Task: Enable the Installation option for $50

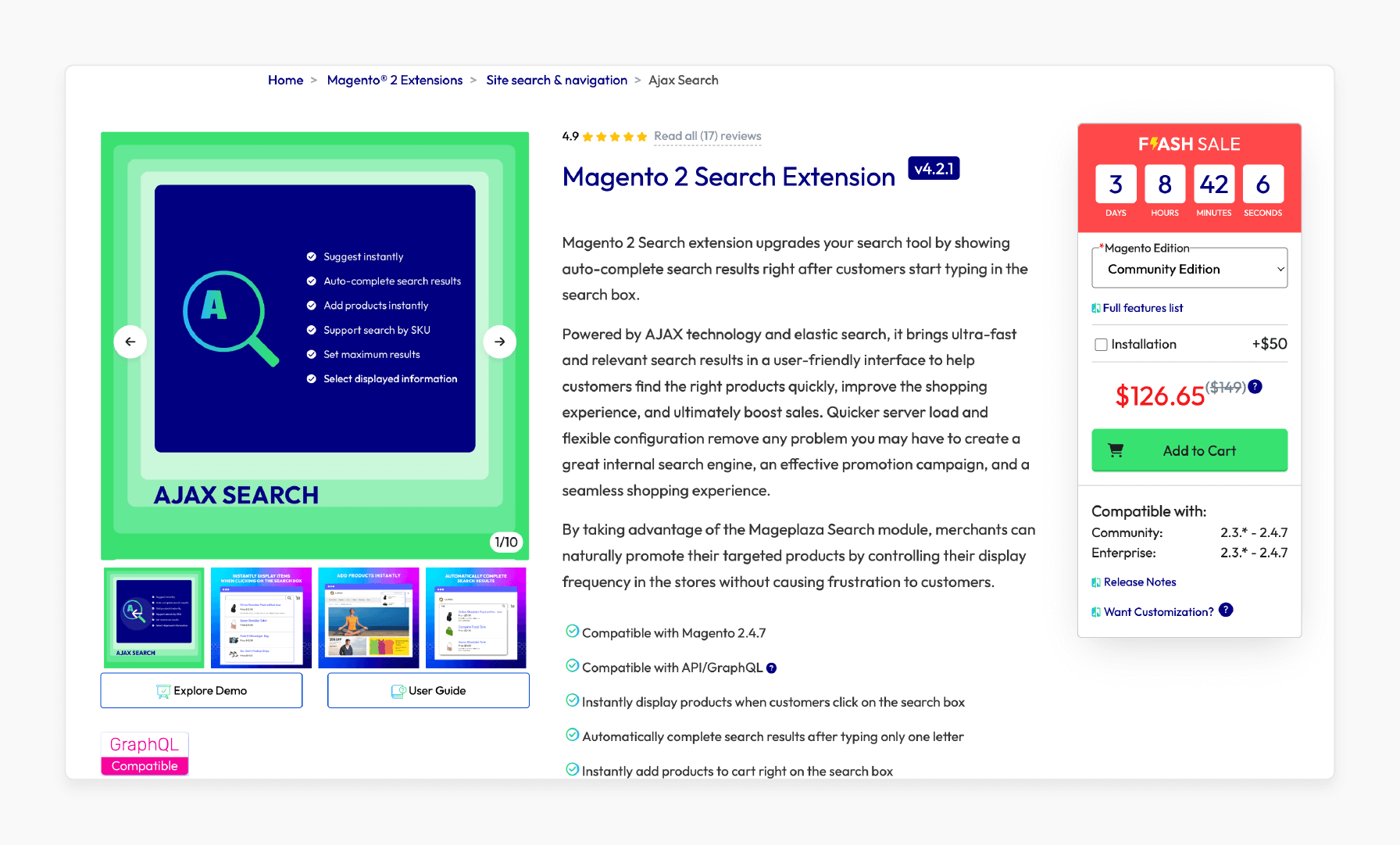Action: point(1101,344)
